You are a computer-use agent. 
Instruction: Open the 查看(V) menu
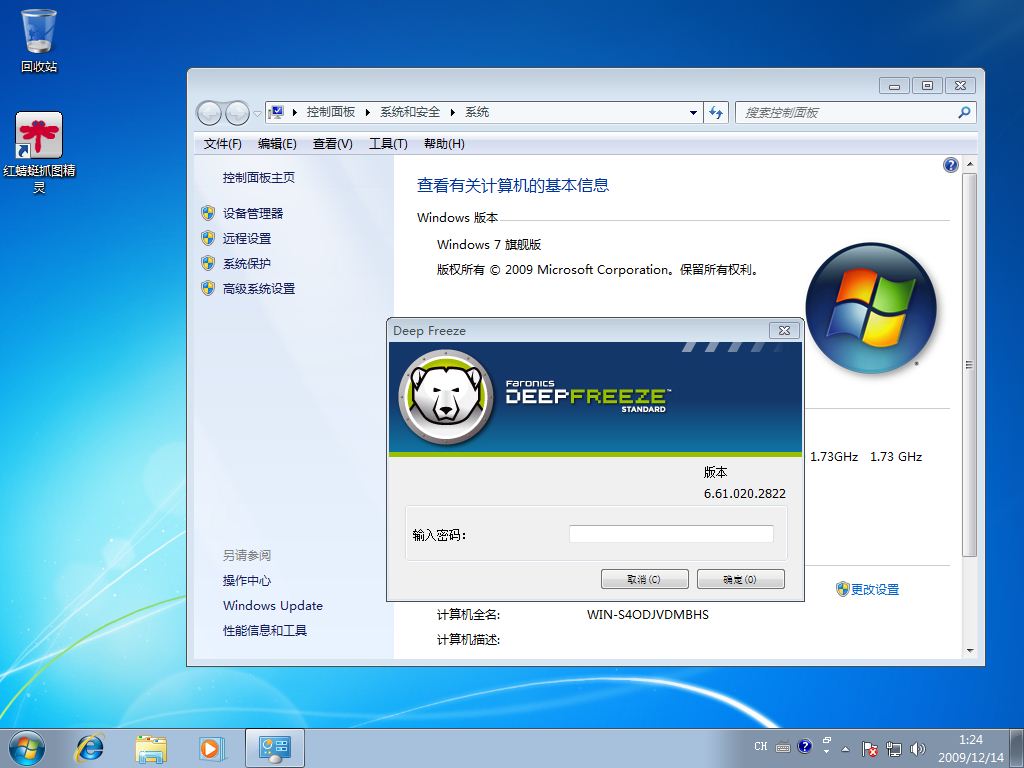(x=332, y=144)
